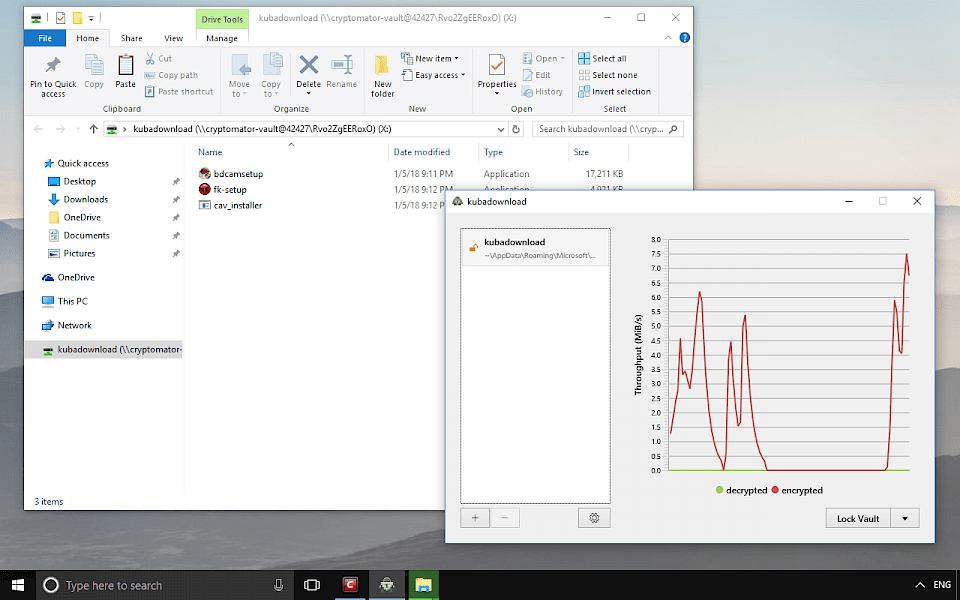Select fk-setup application file
The height and width of the screenshot is (600, 960).
223,190
